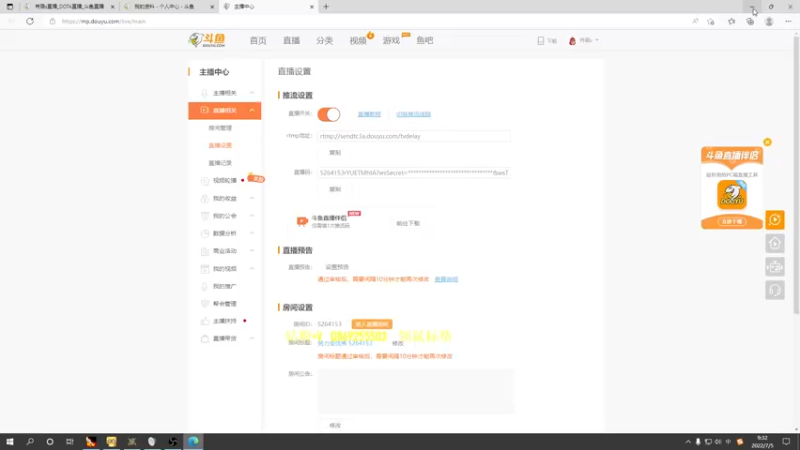
Task: Click the 直播带货 bag icon
Action: point(205,339)
